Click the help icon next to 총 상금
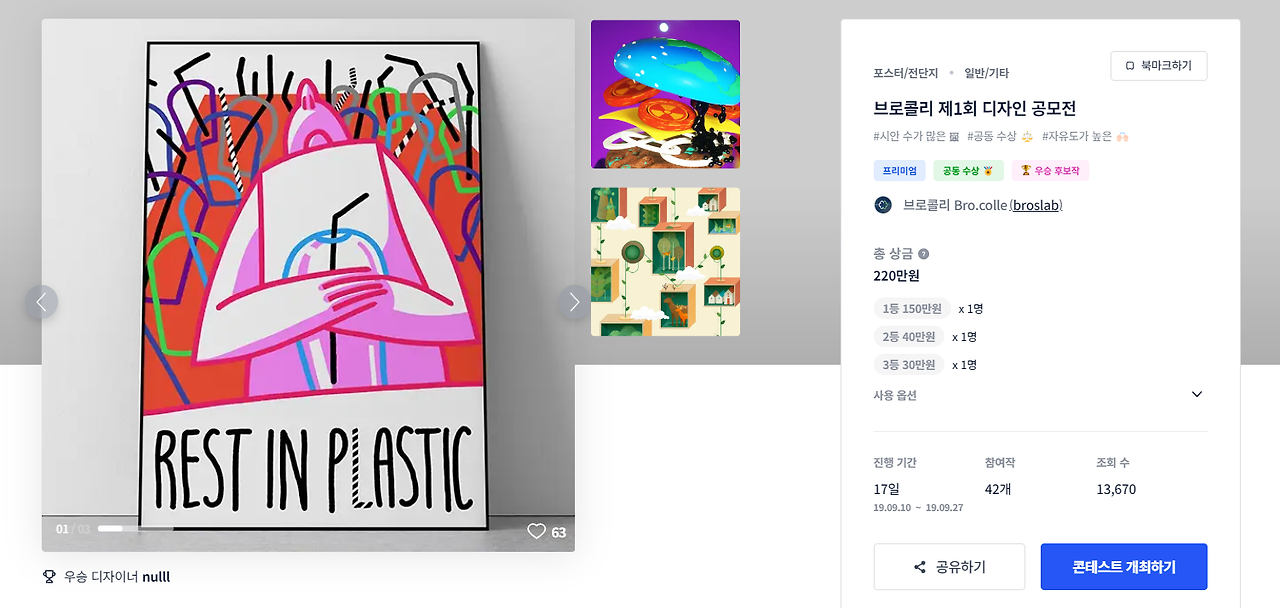 (923, 254)
